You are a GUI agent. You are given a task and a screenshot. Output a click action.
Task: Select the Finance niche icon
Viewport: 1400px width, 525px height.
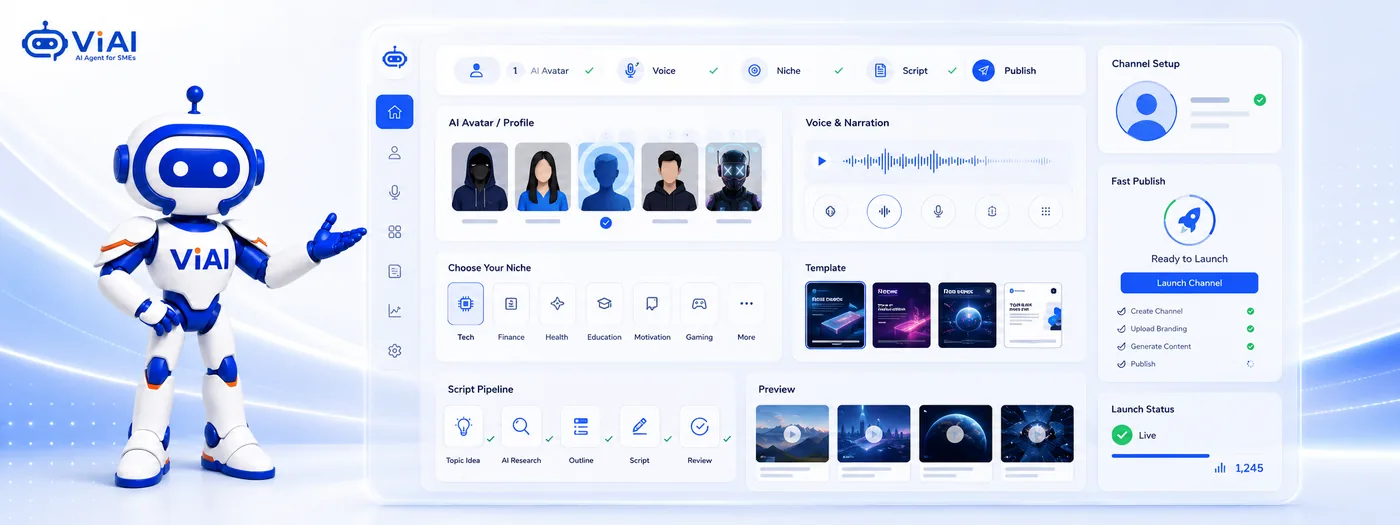[511, 304]
